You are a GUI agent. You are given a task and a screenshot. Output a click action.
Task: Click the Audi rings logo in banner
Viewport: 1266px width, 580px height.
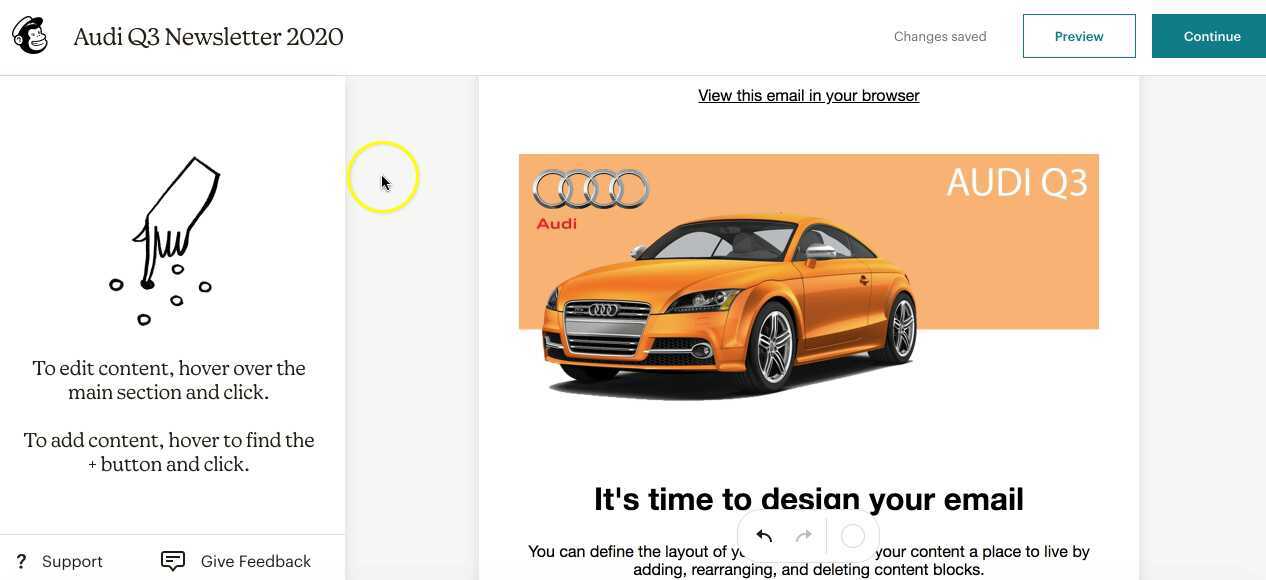pos(590,188)
